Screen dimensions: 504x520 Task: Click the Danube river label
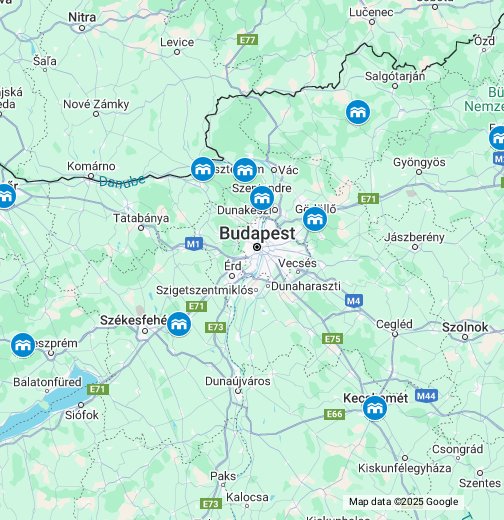pos(122,181)
